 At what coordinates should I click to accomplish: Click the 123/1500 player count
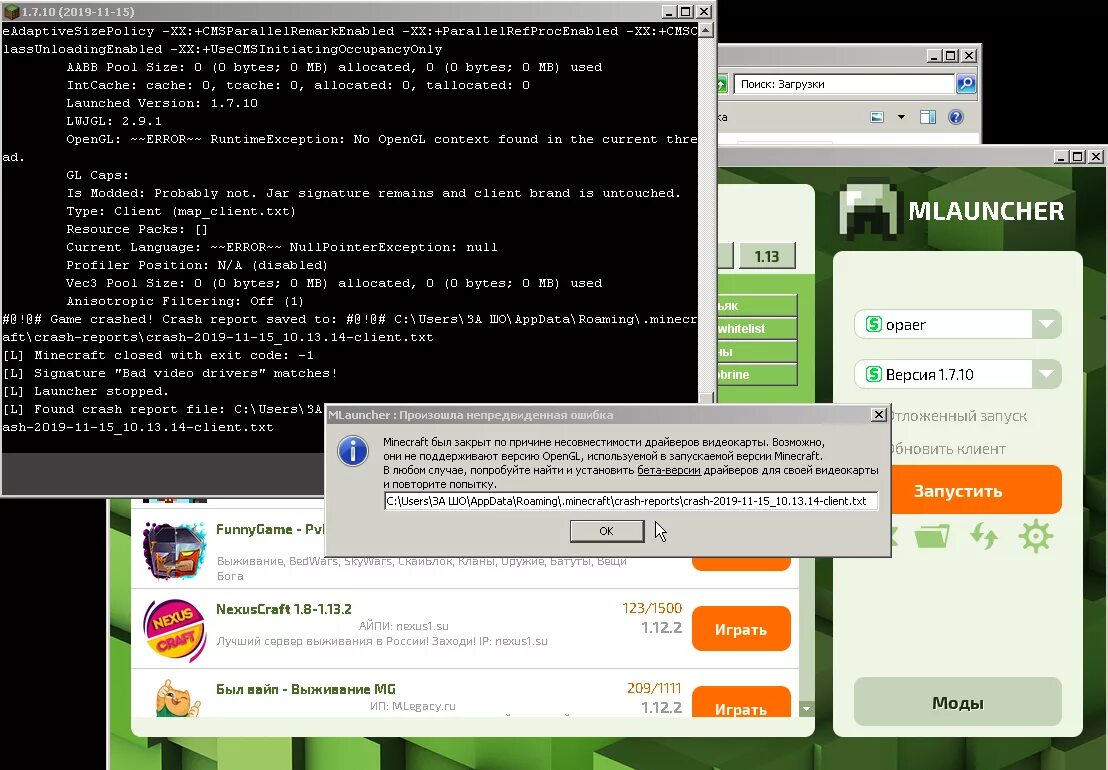(x=652, y=608)
